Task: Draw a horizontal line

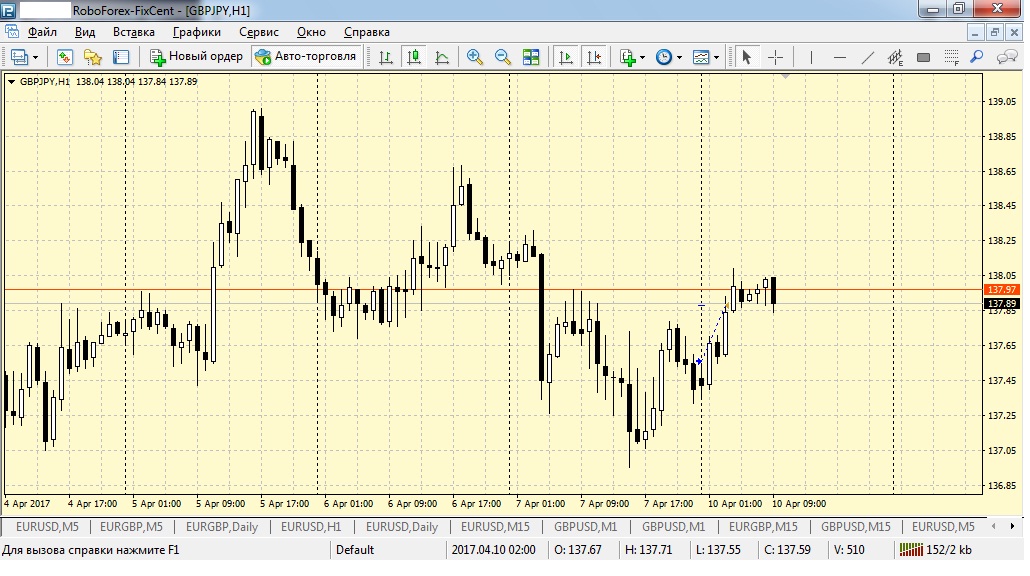Action: 840,57
